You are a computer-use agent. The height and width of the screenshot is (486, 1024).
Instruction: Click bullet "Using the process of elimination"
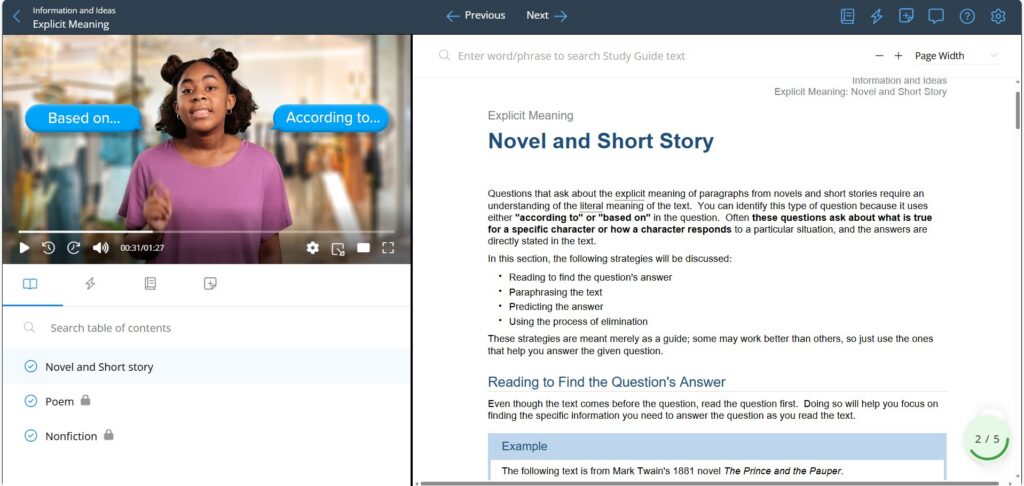578,321
